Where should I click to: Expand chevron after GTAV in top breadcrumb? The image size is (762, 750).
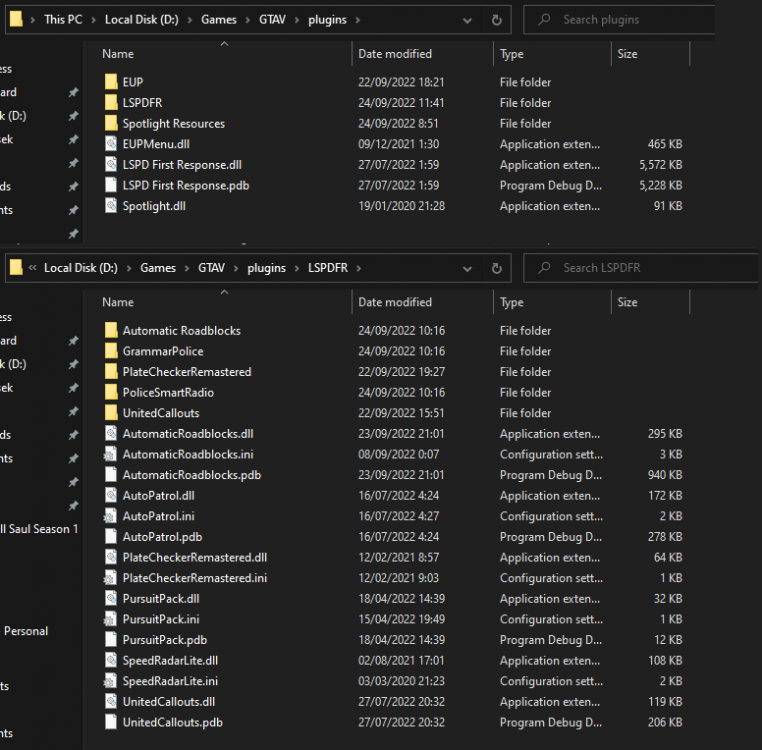tap(297, 20)
